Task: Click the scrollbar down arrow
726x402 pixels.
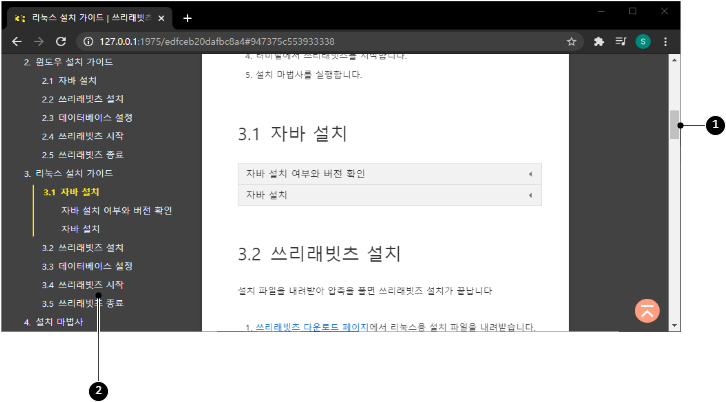Action: coord(674,326)
